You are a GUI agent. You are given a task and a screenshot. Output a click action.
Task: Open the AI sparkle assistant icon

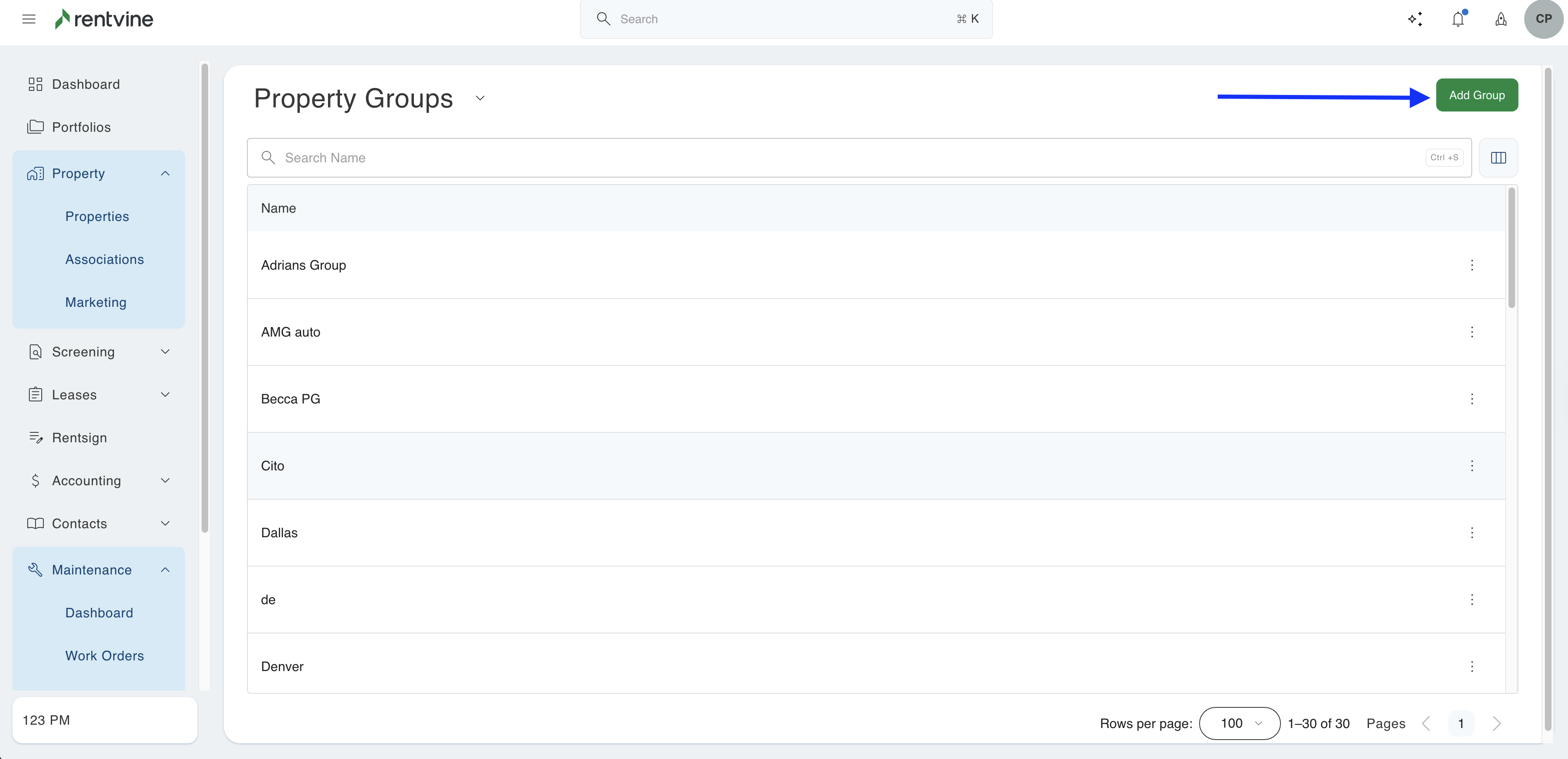[1415, 19]
